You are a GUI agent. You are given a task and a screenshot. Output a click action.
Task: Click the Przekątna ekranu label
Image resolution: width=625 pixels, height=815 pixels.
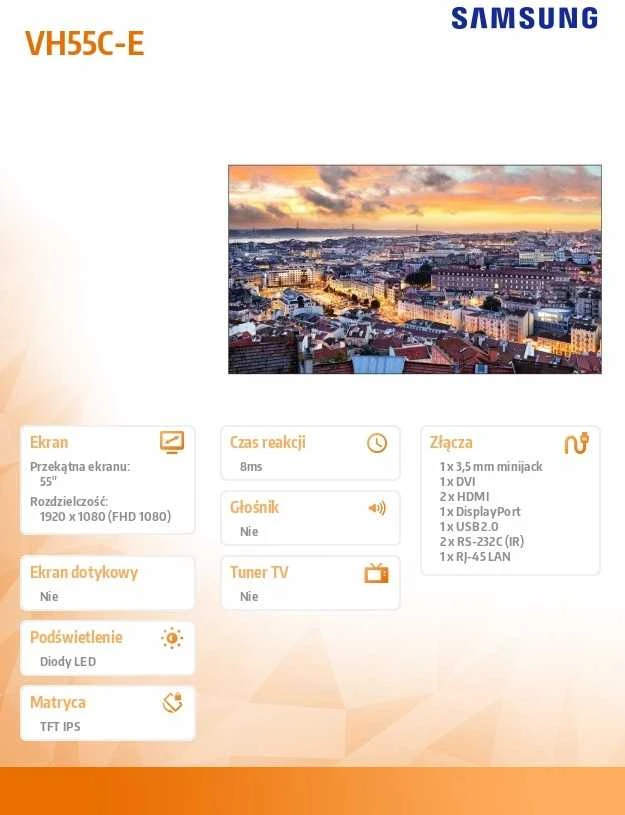click(80, 466)
